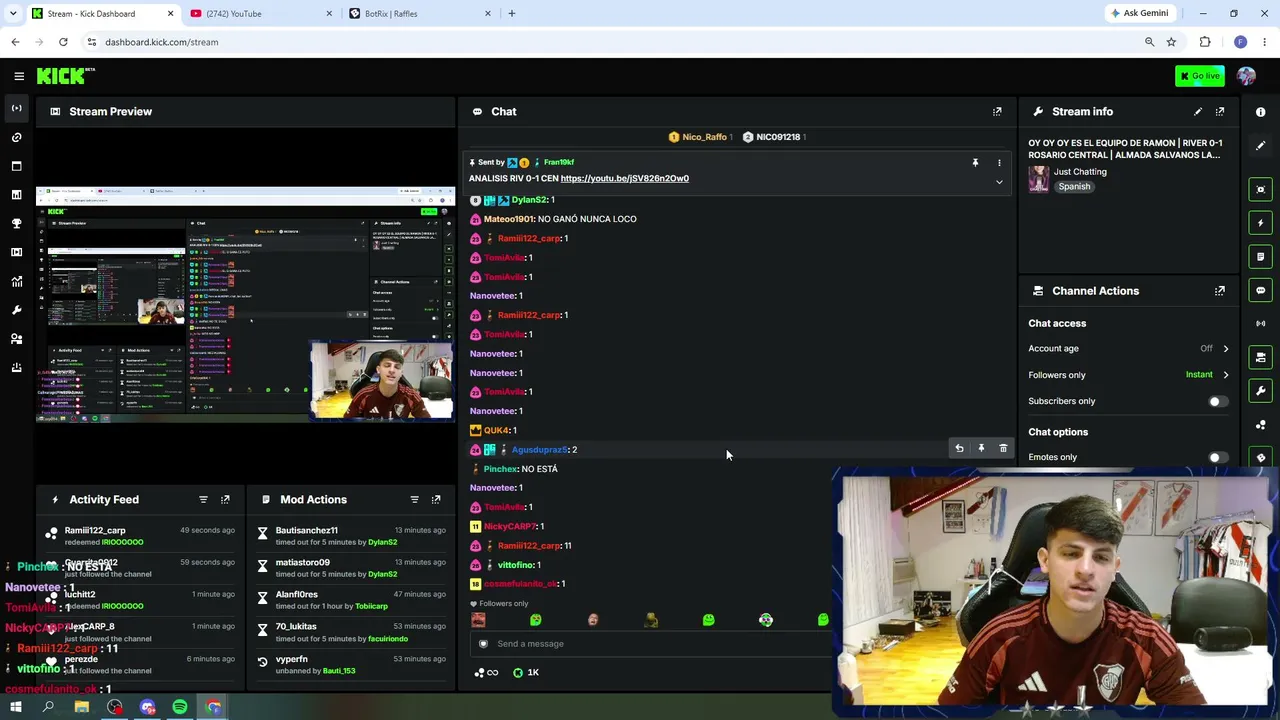
Task: Click the stream preview video thumbnail
Action: 245,305
